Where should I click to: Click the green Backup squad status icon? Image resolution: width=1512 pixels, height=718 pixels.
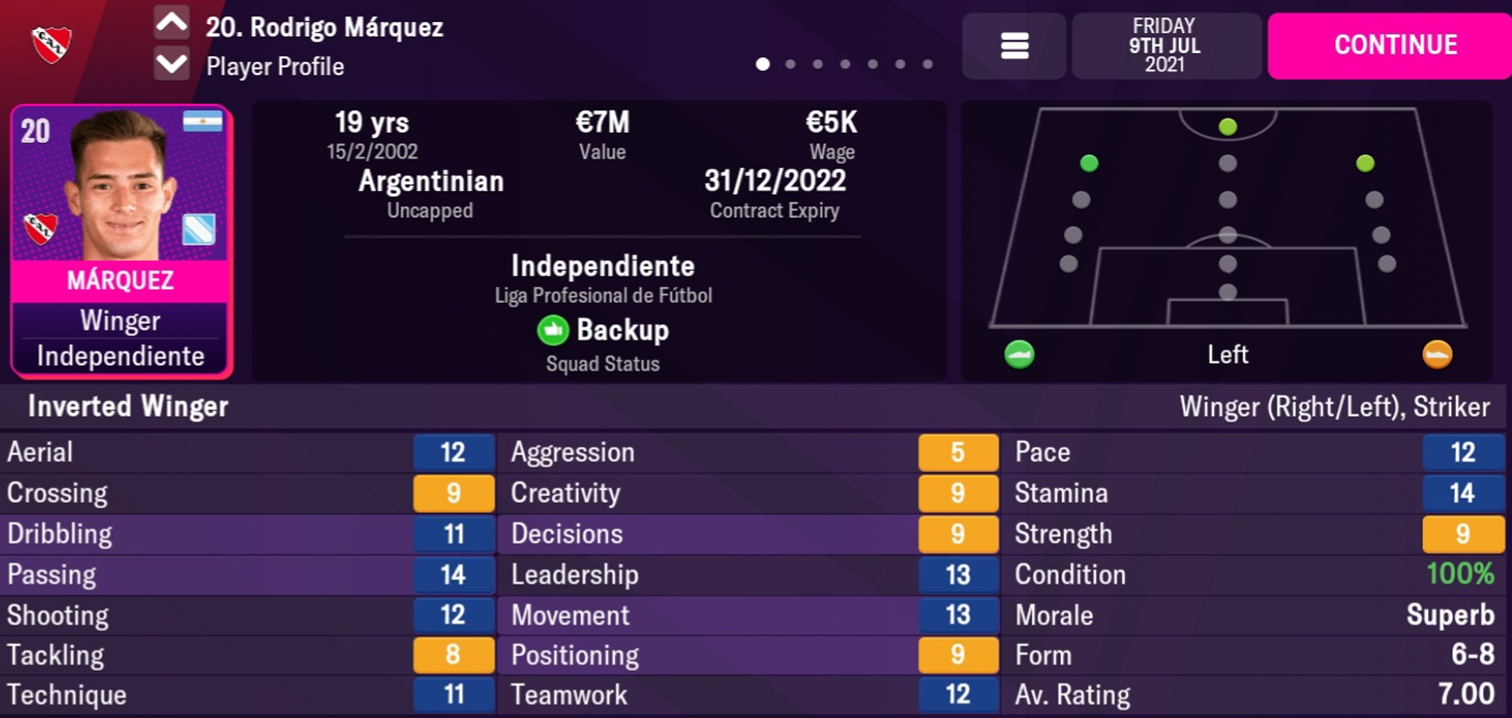[553, 330]
